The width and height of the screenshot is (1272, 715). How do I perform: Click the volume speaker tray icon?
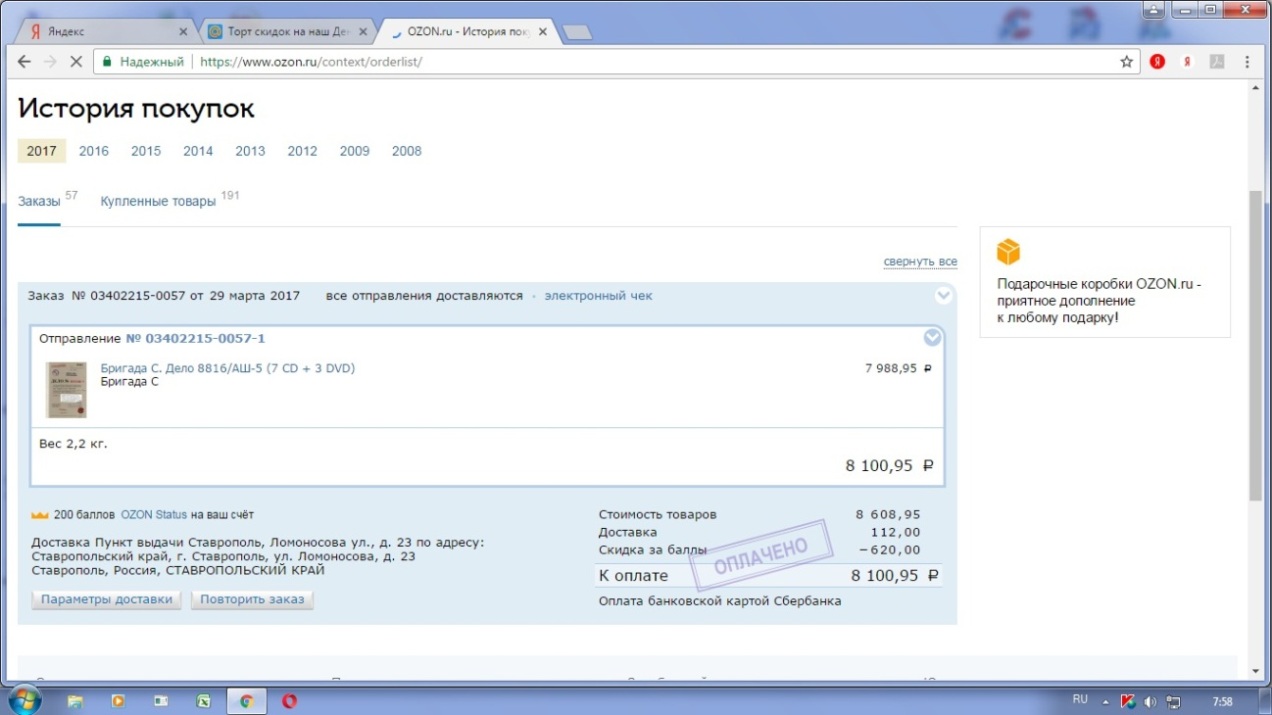click(x=1150, y=701)
